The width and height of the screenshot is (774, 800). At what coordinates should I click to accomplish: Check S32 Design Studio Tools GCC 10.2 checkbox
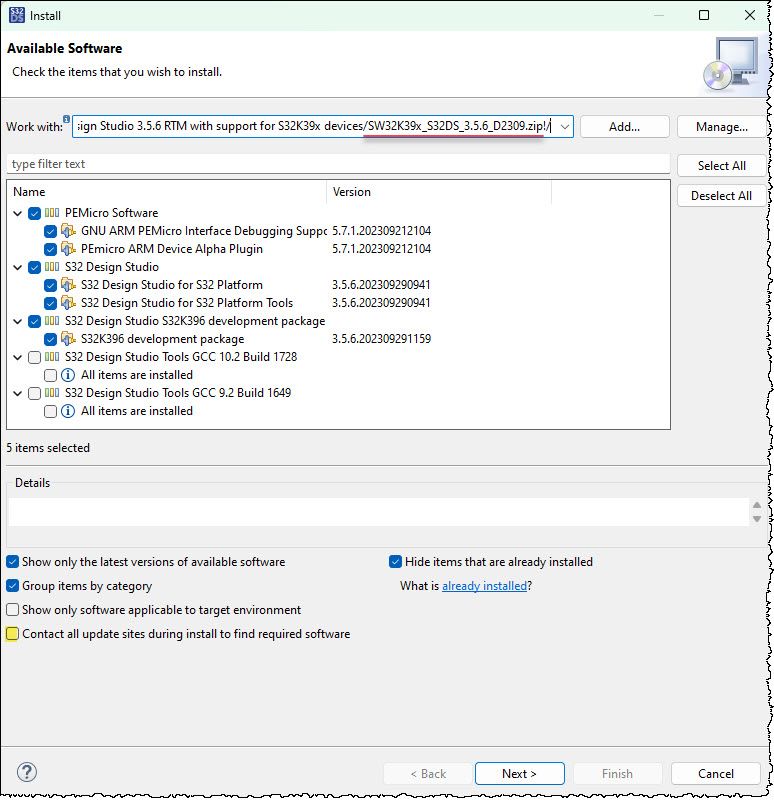[x=34, y=357]
